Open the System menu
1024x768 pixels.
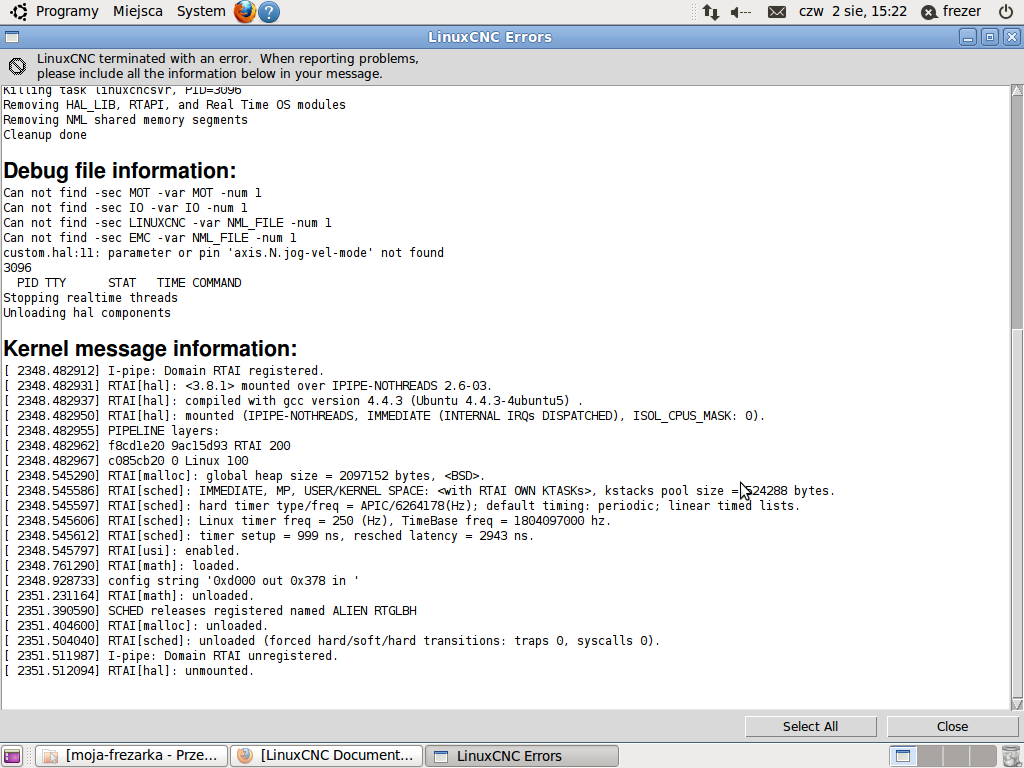(x=200, y=11)
